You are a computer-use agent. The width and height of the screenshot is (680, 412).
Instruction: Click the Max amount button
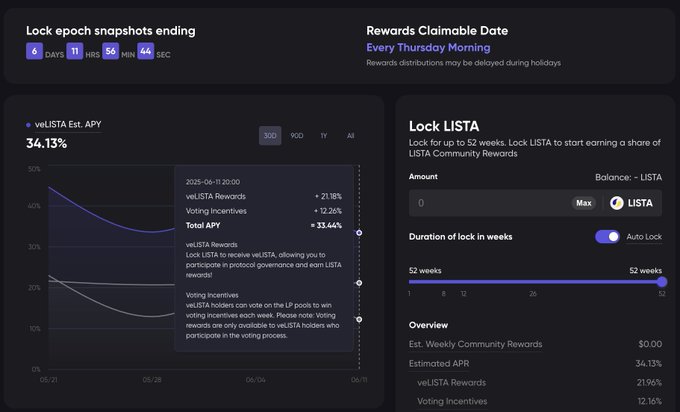point(584,203)
